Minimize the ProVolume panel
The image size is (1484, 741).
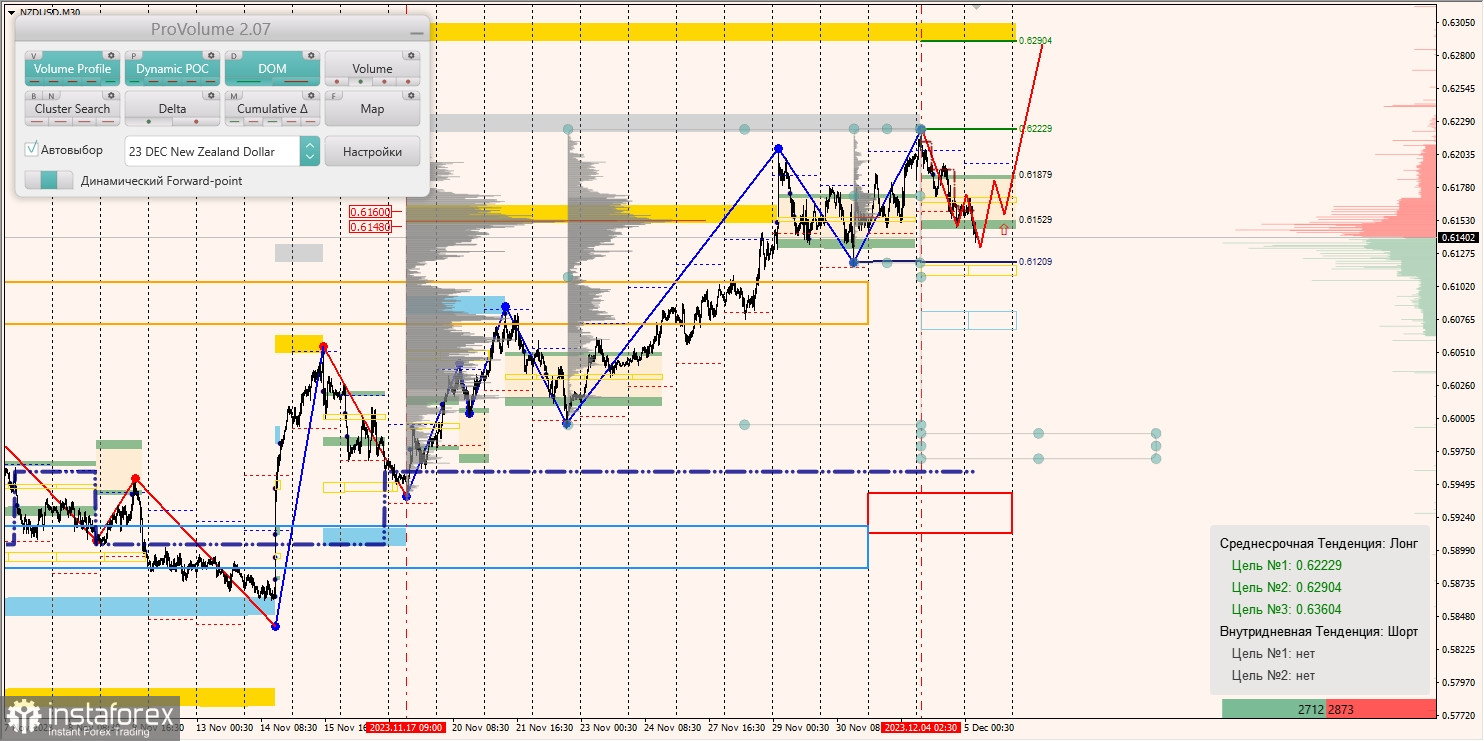(417, 33)
